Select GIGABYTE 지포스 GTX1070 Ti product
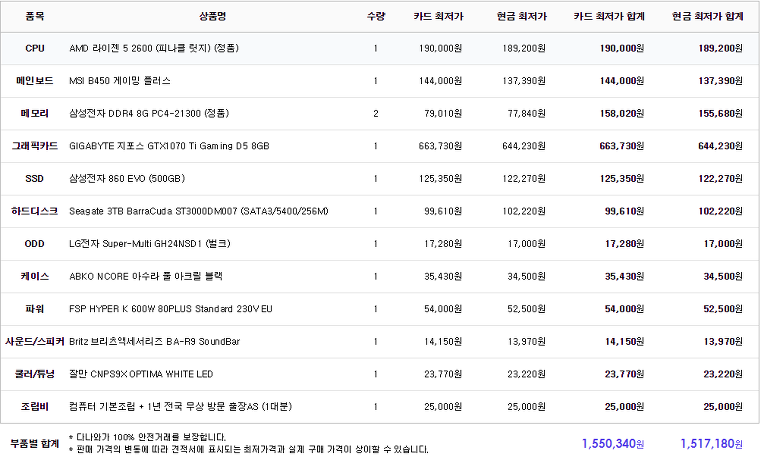764x463 pixels. tap(169, 146)
